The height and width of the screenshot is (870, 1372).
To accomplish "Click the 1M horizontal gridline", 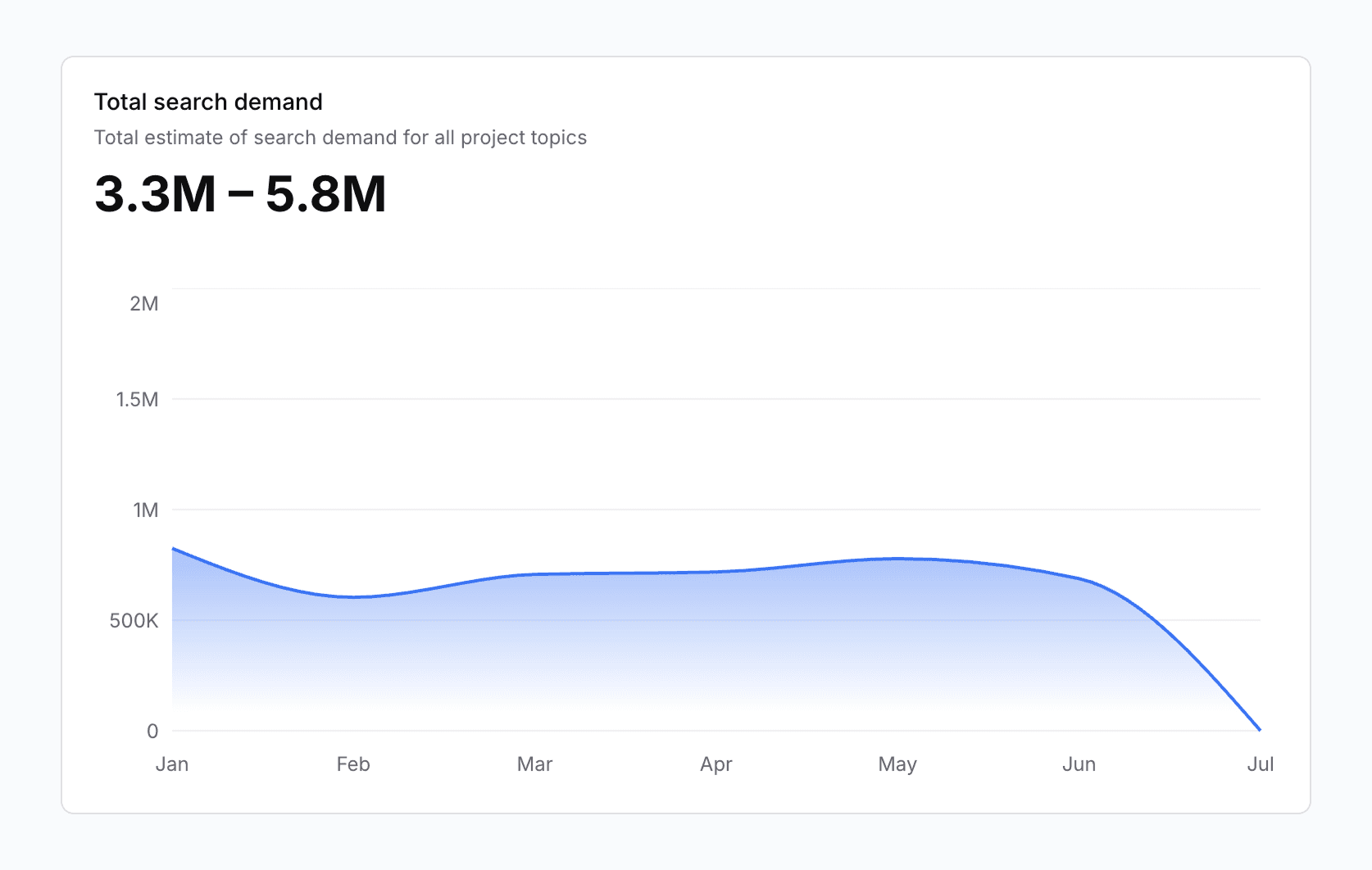I will tap(656, 510).
